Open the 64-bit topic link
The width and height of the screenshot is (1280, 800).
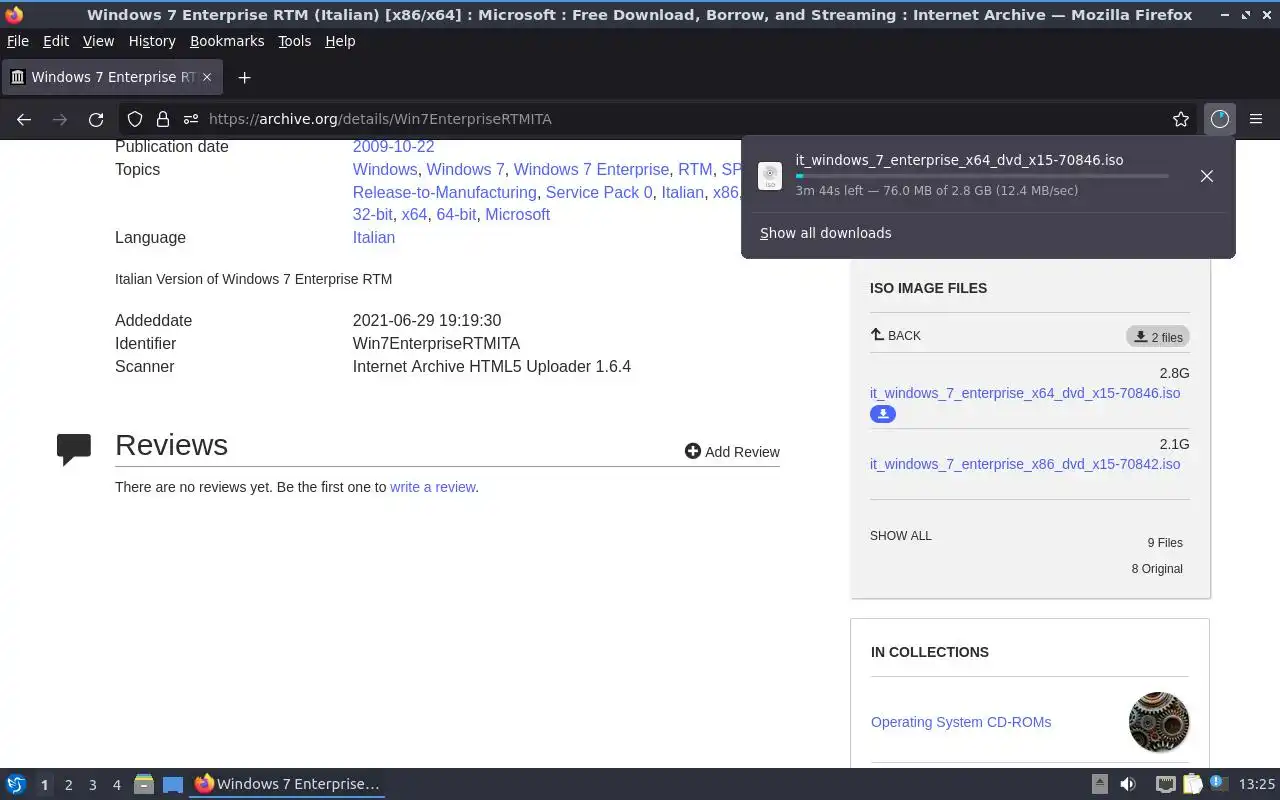click(x=456, y=214)
